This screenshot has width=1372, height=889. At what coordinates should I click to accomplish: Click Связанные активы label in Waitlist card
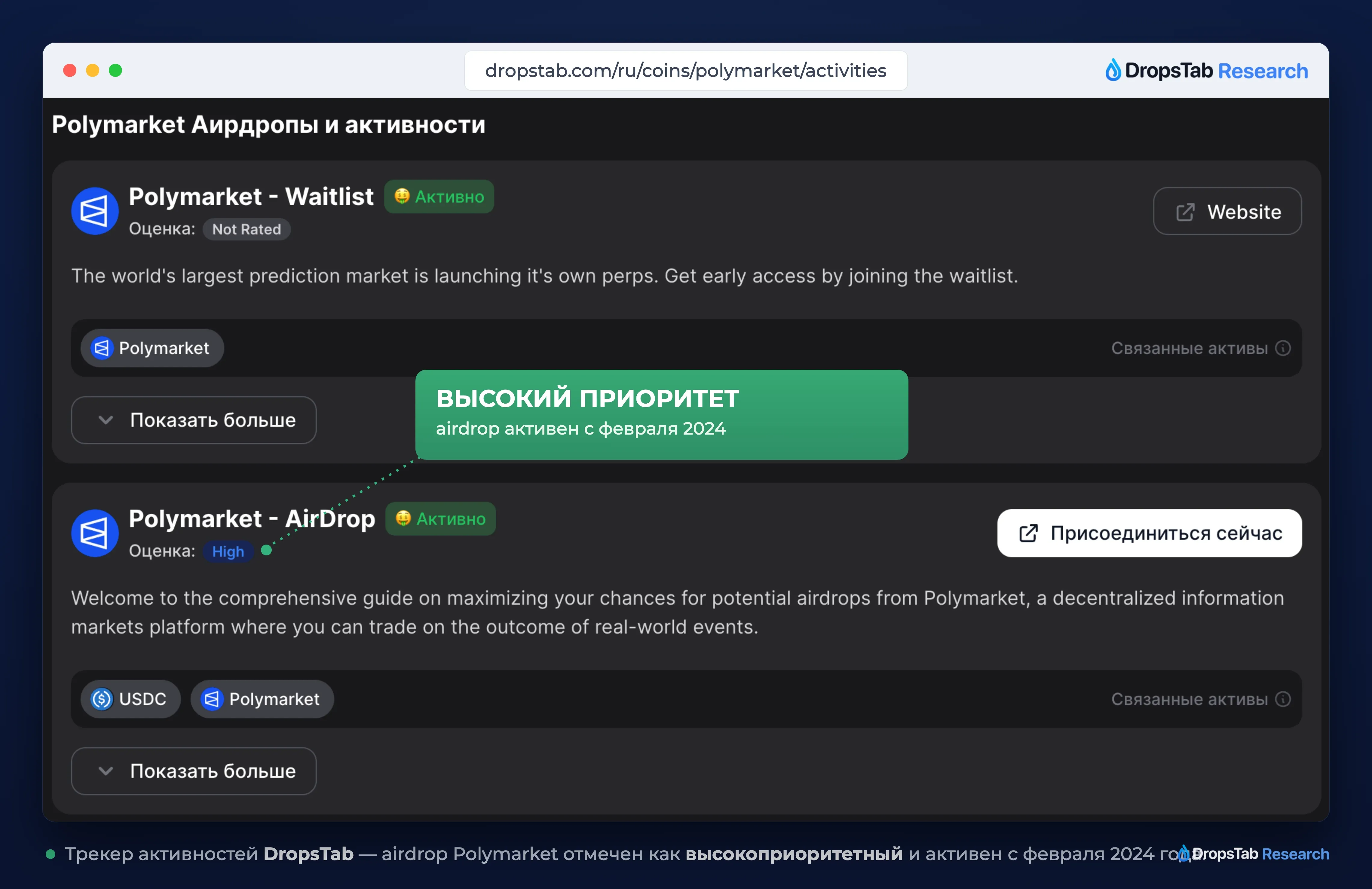point(1190,348)
